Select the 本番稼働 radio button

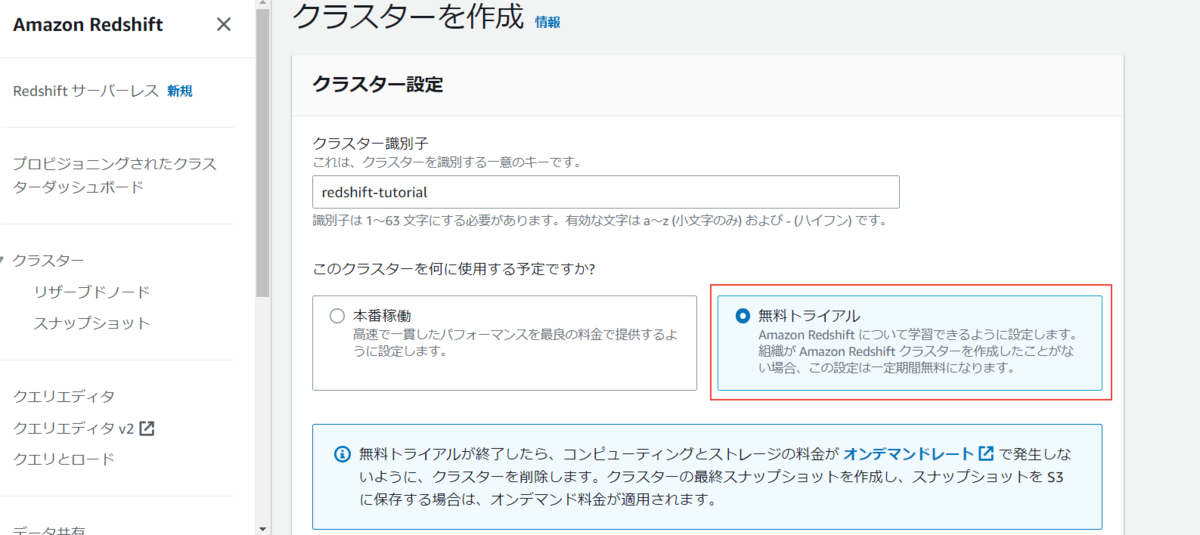(337, 316)
